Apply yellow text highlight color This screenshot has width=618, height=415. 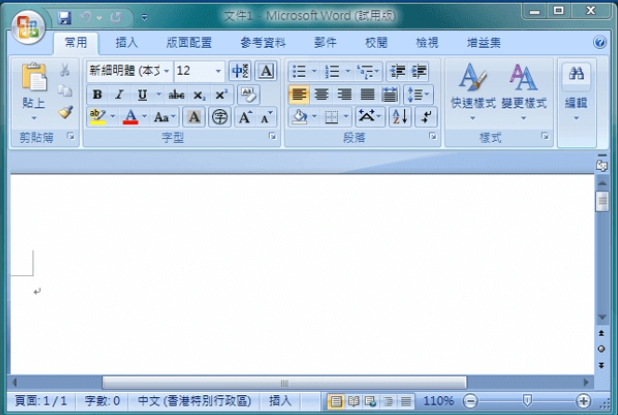97,117
